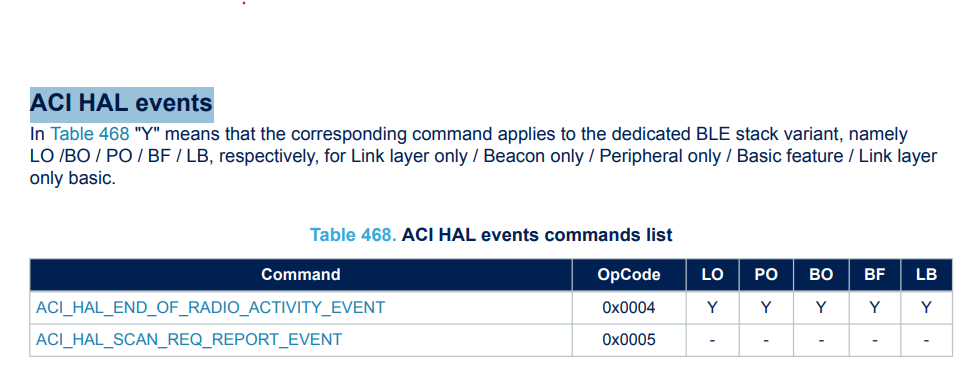Click the LO column header
Image resolution: width=973 pixels, height=376 pixels.
pyautogui.click(x=712, y=274)
